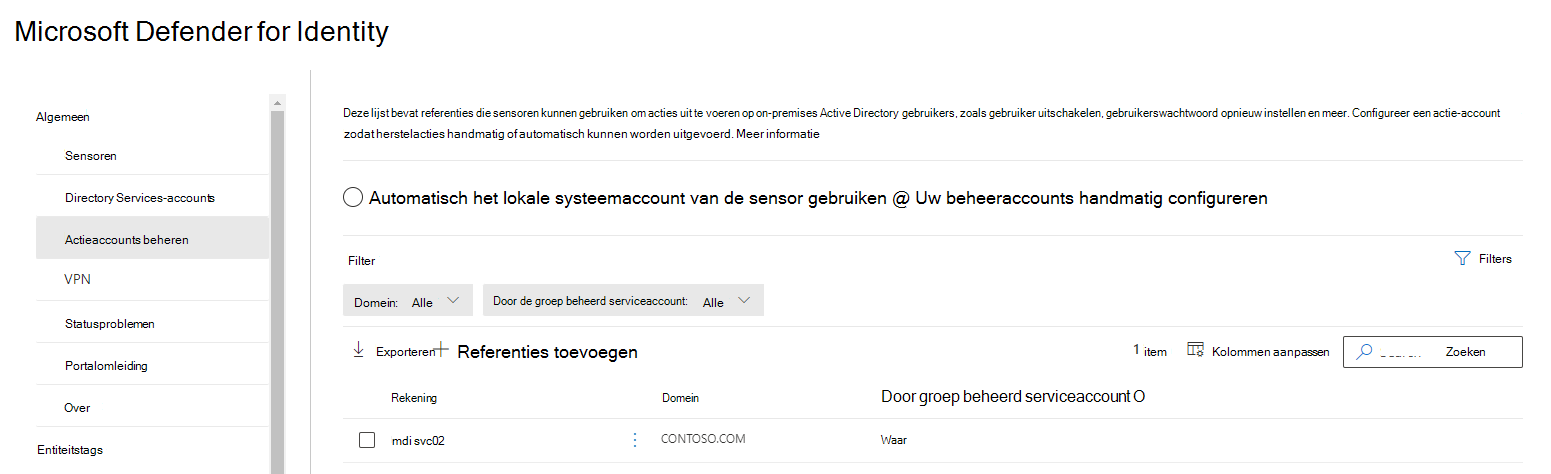Click the sidebar vertical scrollbar thumb
The height and width of the screenshot is (474, 1551).
point(277,290)
